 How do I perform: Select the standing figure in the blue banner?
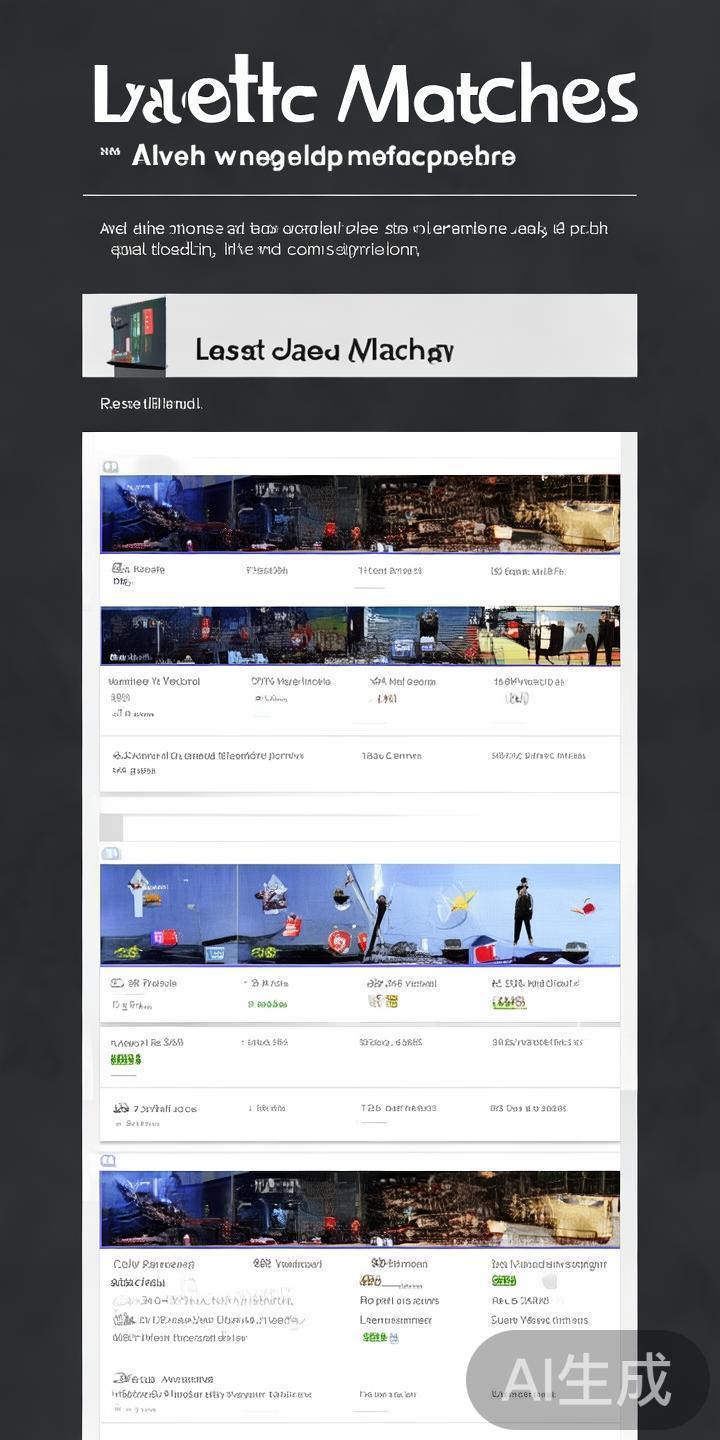click(x=523, y=912)
